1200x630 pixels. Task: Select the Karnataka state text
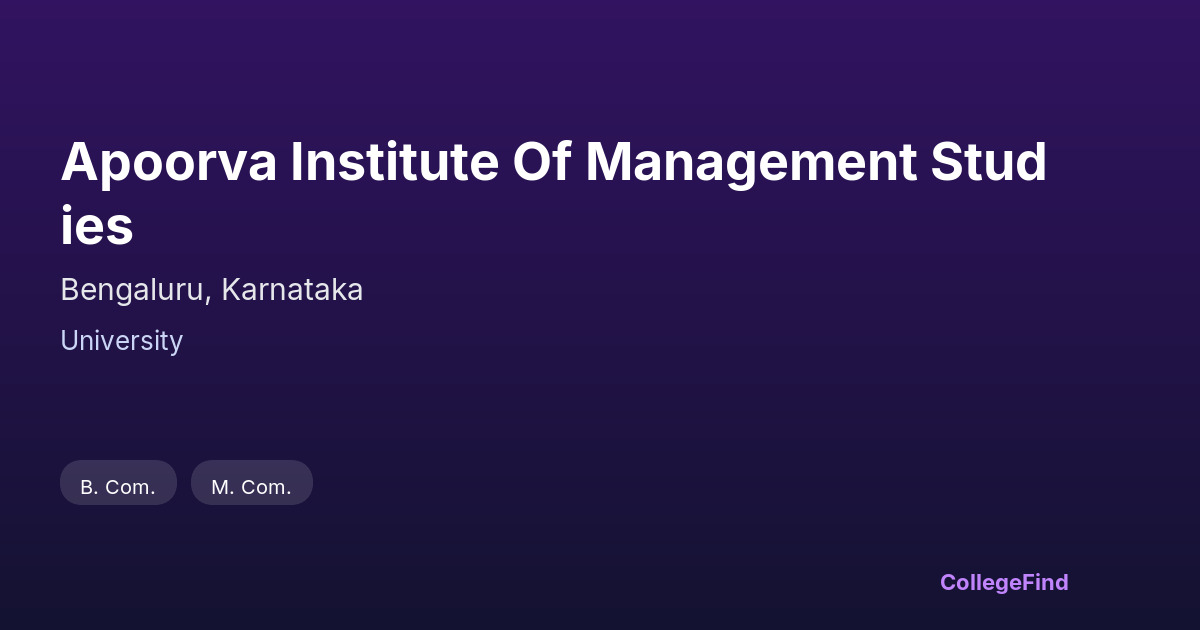(x=292, y=290)
